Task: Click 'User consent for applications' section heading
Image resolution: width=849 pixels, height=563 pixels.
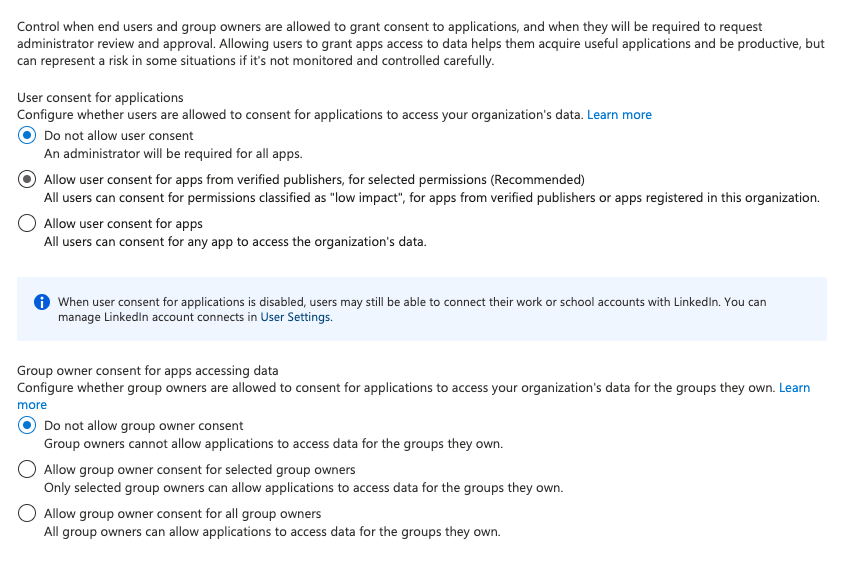Action: point(100,97)
